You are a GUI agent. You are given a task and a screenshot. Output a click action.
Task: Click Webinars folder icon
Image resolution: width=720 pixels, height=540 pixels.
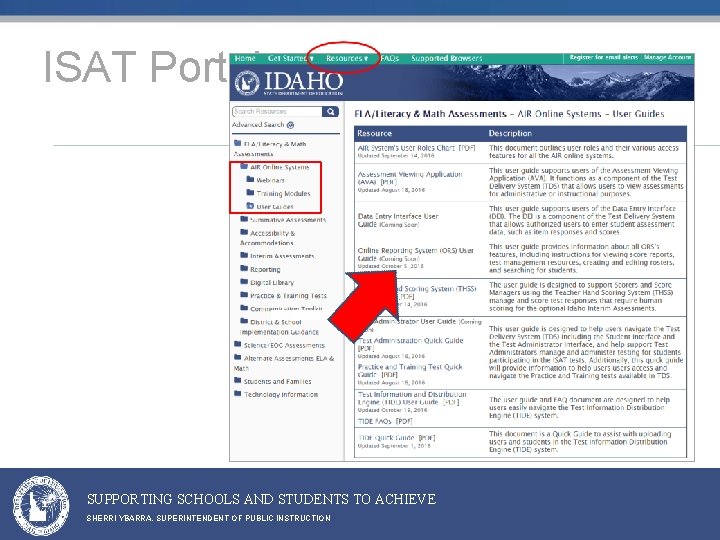click(x=250, y=179)
